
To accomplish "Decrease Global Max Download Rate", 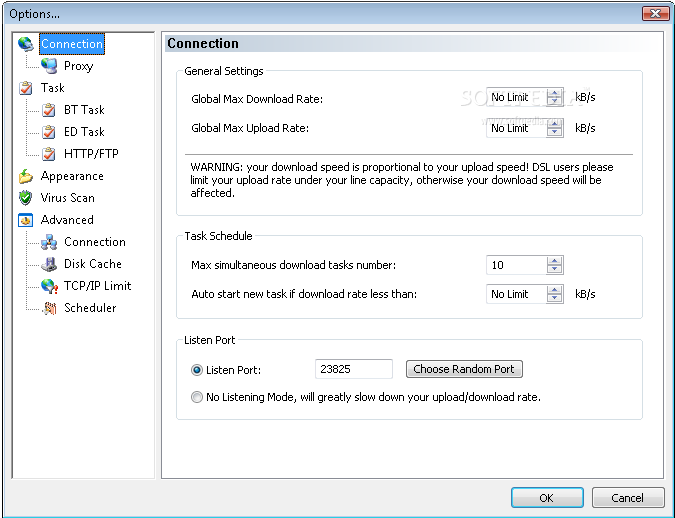I will point(554,102).
